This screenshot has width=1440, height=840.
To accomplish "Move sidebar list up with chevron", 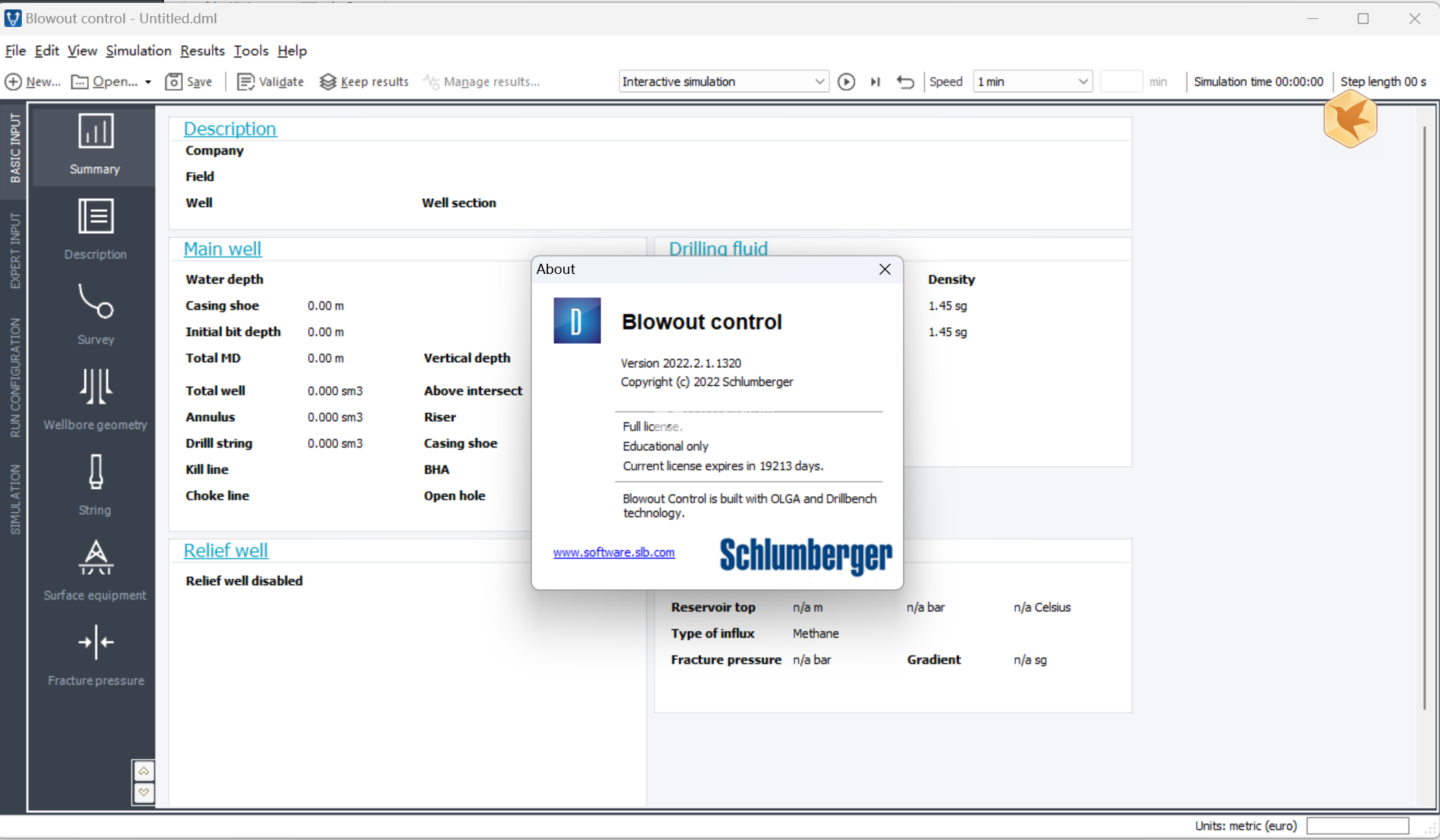I will (x=144, y=771).
